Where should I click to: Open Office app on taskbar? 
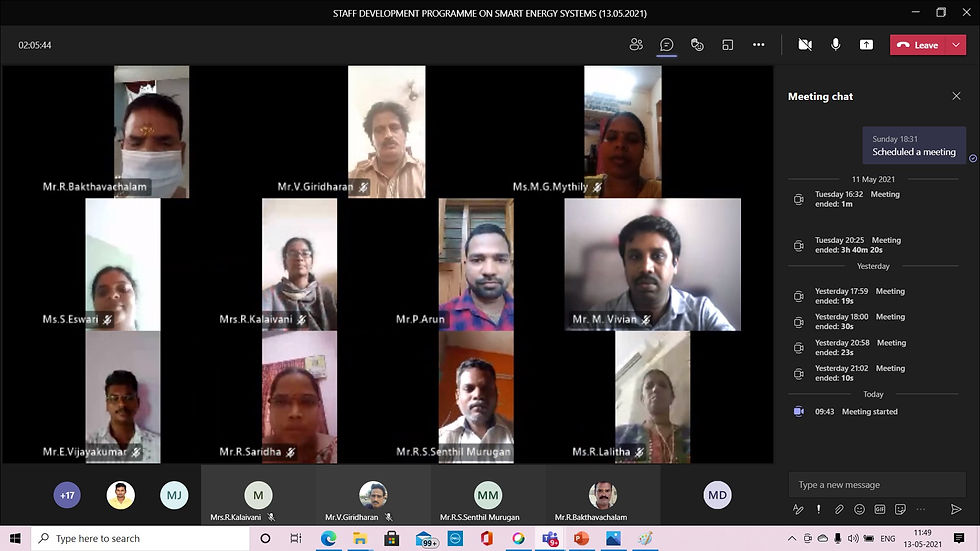point(487,538)
